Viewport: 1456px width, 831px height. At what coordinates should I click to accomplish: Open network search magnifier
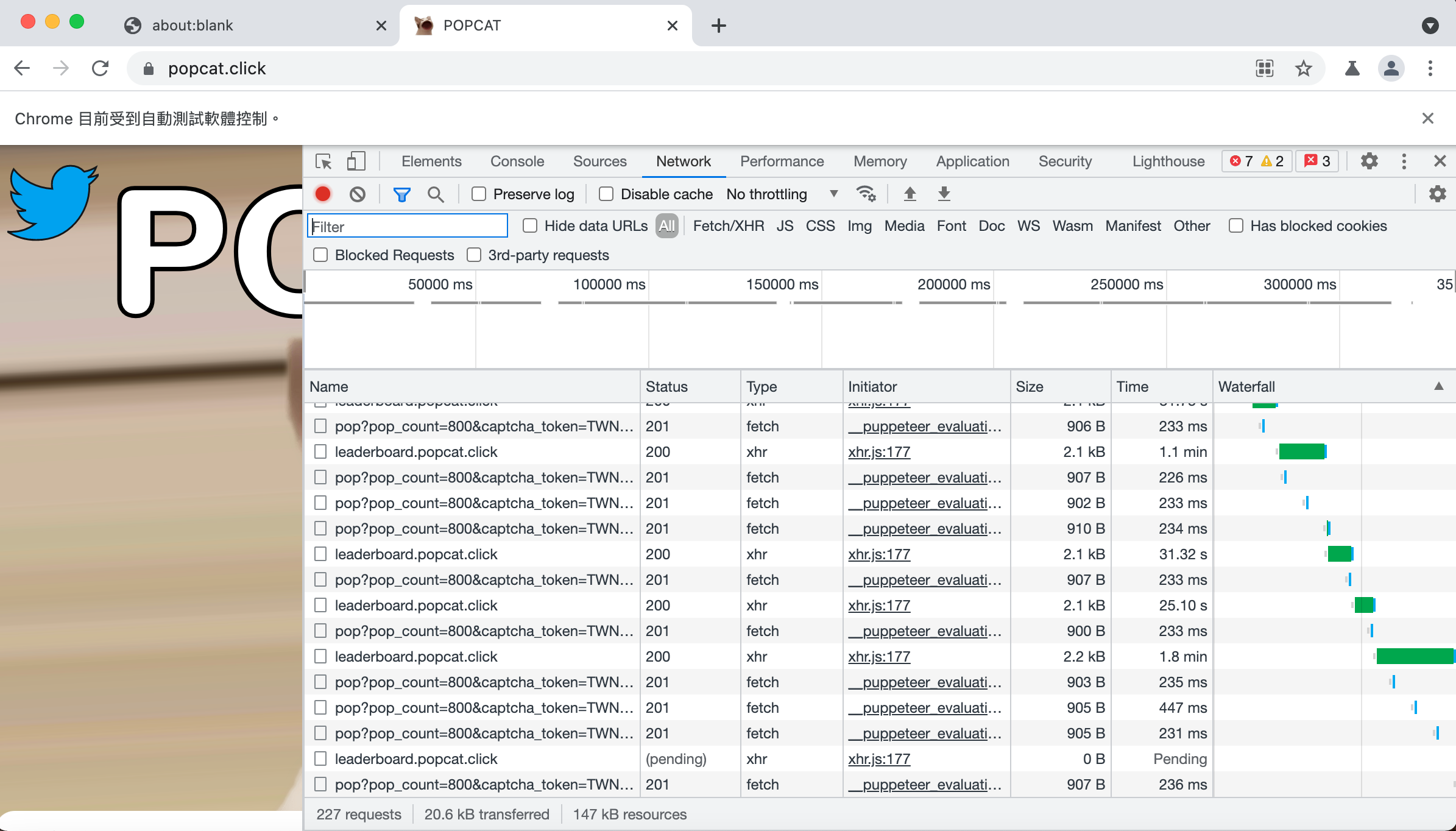click(436, 194)
